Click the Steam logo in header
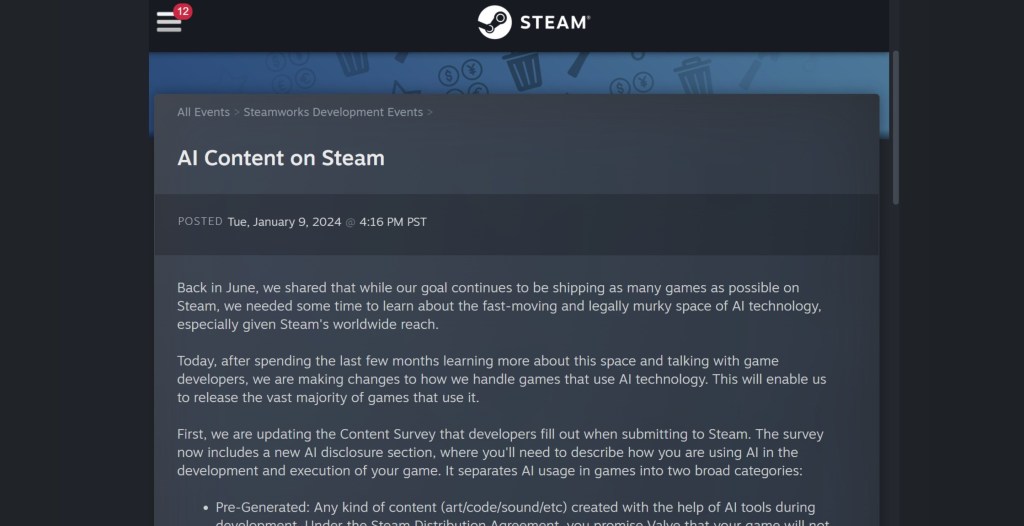The image size is (1024, 526). click(x=533, y=22)
